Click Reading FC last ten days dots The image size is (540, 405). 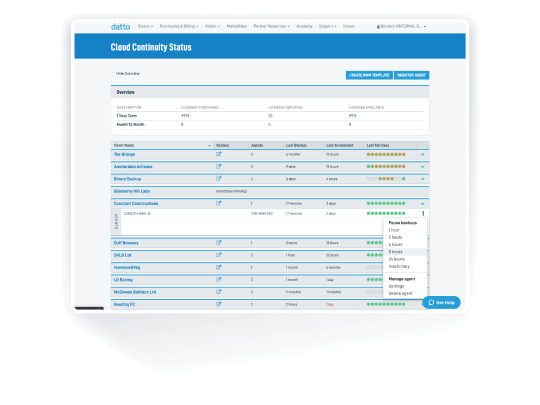pos(386,304)
